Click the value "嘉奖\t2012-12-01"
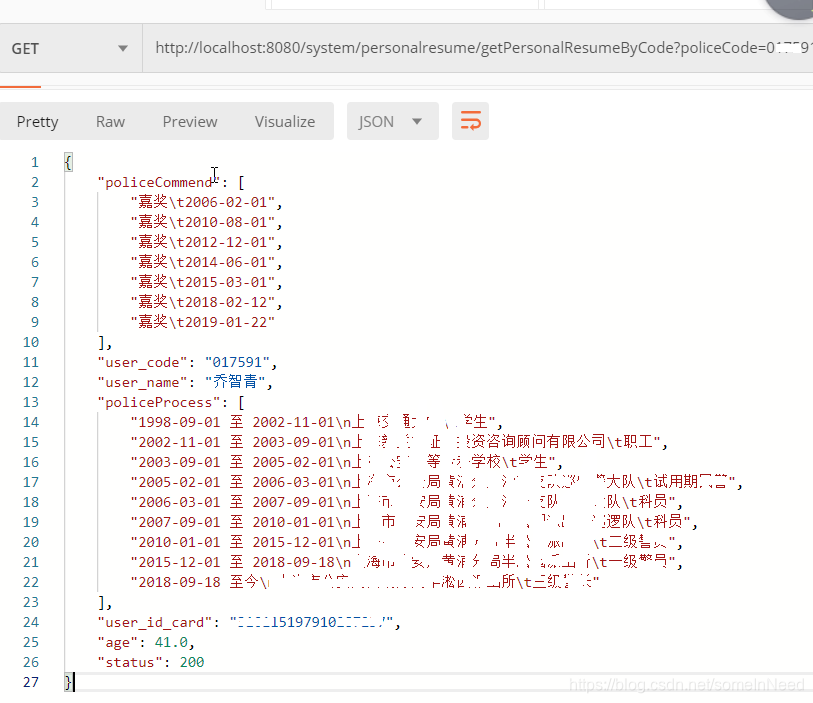Viewport: 813px width, 703px height. pos(202,243)
